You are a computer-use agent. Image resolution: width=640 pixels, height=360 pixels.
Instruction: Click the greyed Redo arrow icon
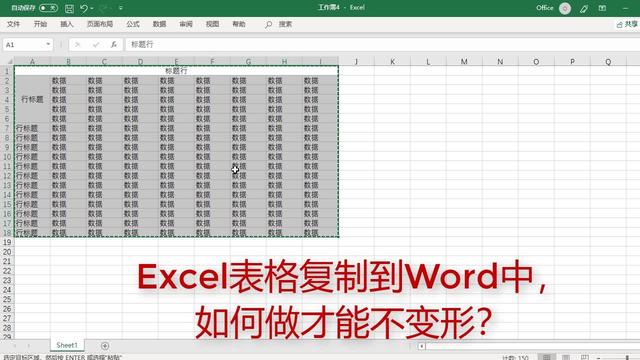click(x=103, y=8)
